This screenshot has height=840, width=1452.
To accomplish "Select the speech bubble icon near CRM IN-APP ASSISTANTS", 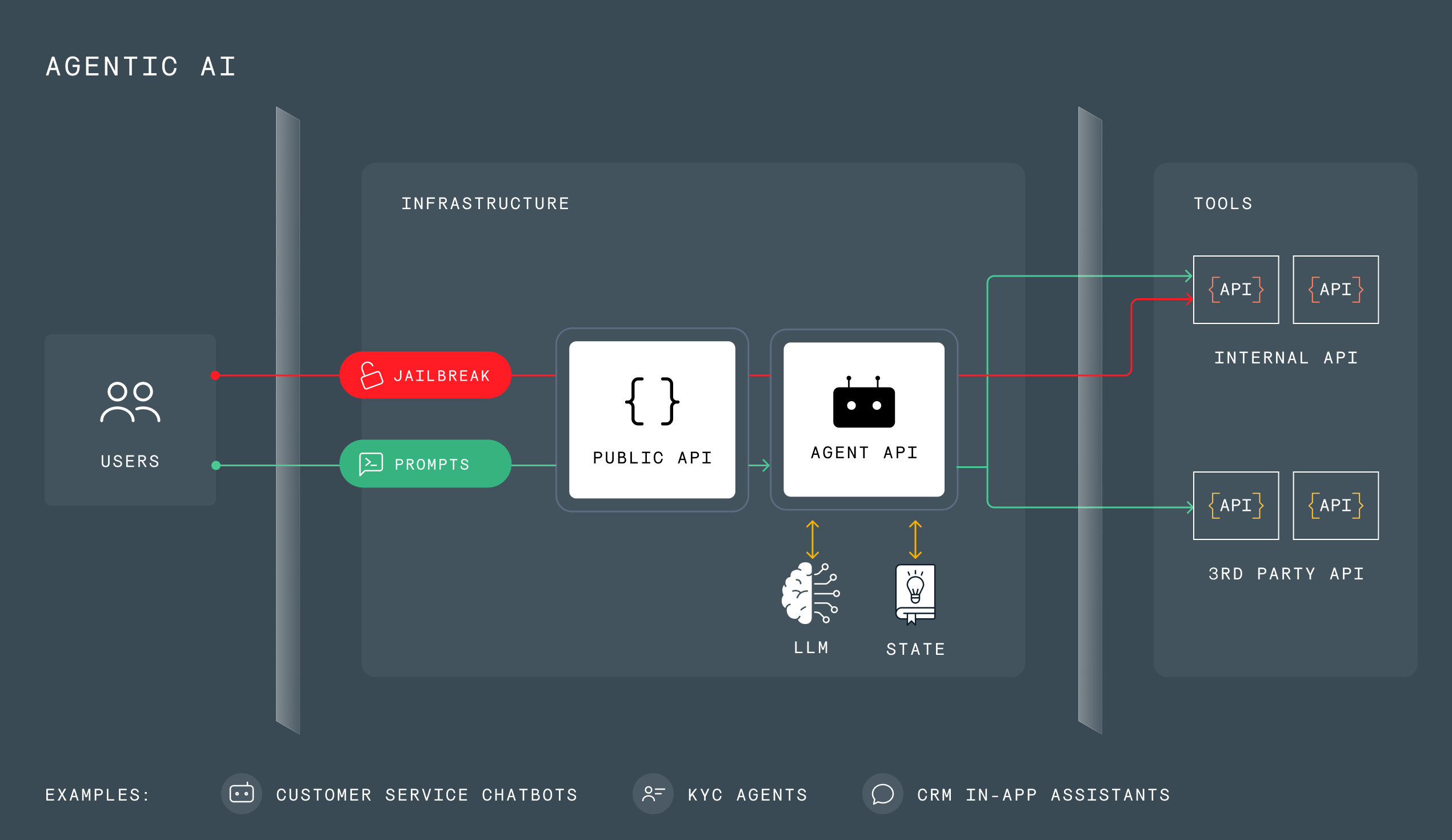I will [x=882, y=794].
